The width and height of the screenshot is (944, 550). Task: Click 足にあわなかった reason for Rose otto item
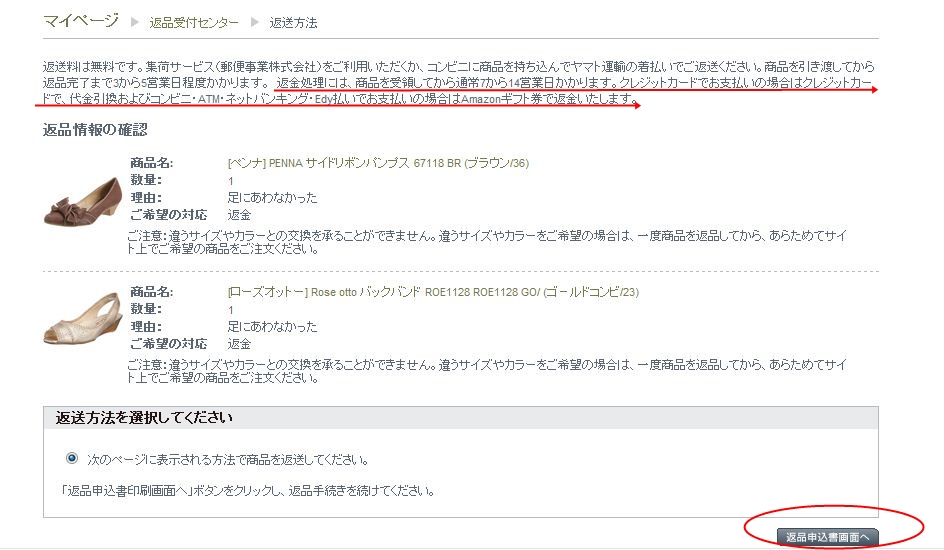point(272,327)
